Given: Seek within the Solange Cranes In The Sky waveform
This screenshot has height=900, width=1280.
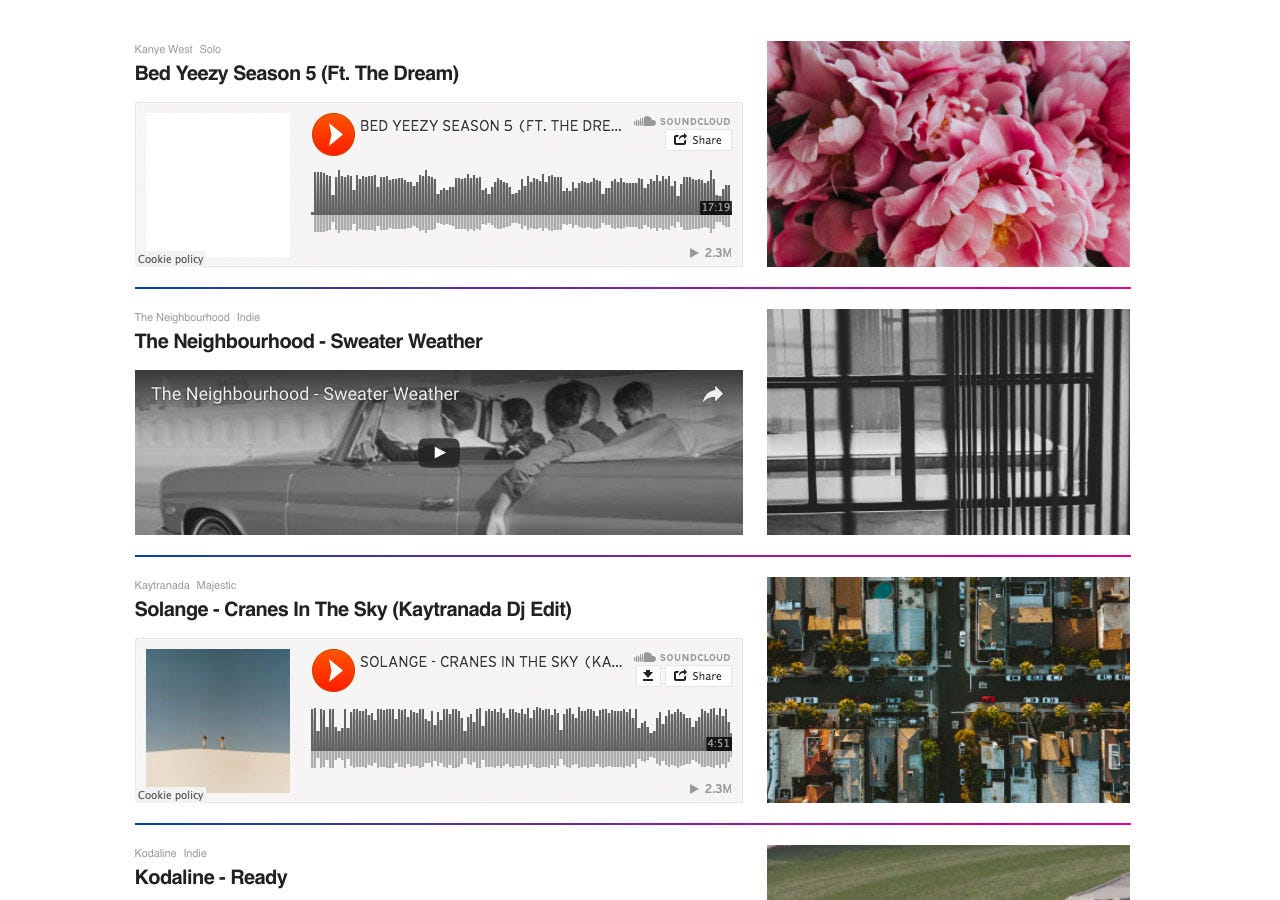Looking at the screenshot, I should [x=521, y=737].
